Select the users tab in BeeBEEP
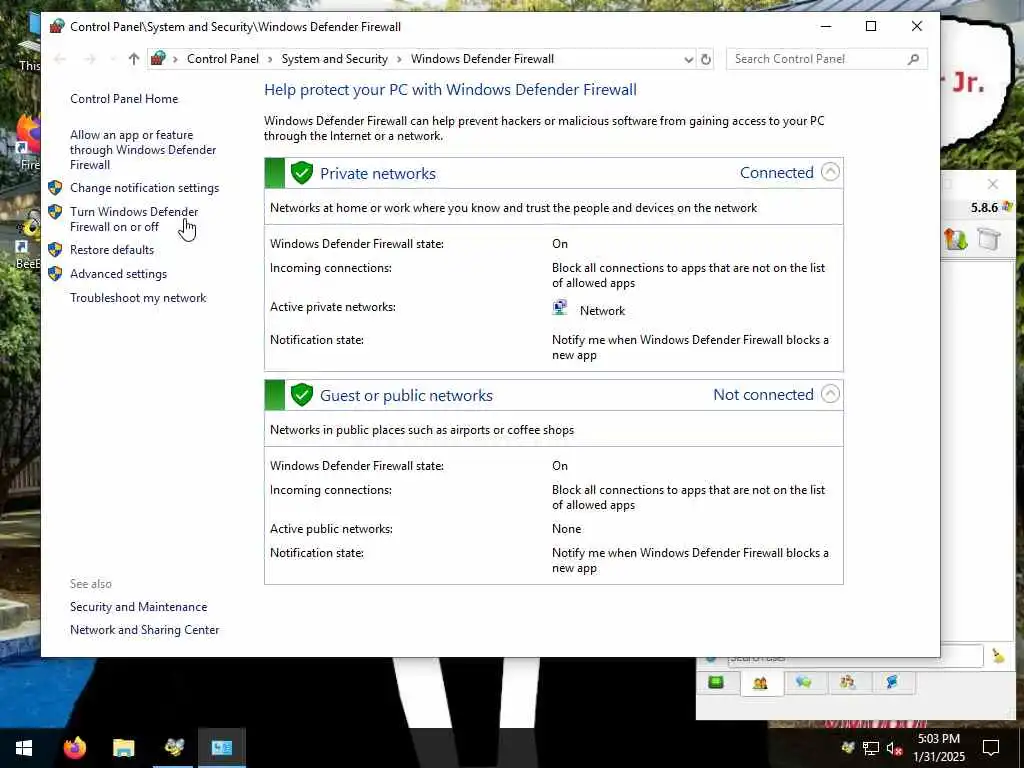 (x=760, y=683)
